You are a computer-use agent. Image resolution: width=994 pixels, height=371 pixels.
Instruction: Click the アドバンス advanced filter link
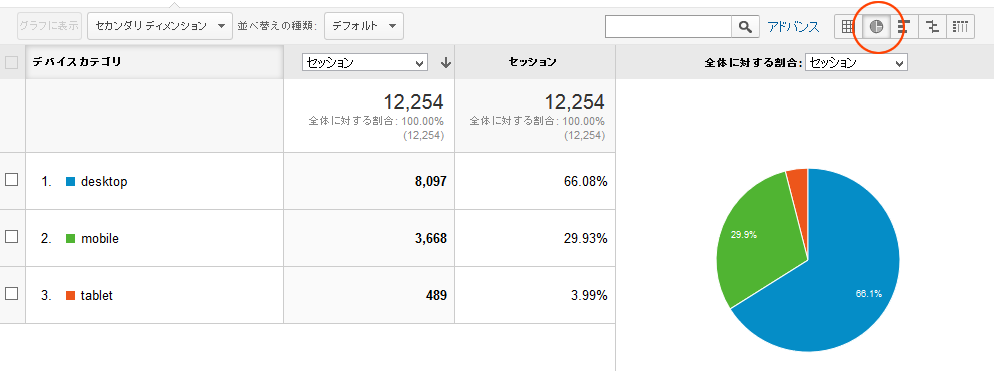click(793, 27)
